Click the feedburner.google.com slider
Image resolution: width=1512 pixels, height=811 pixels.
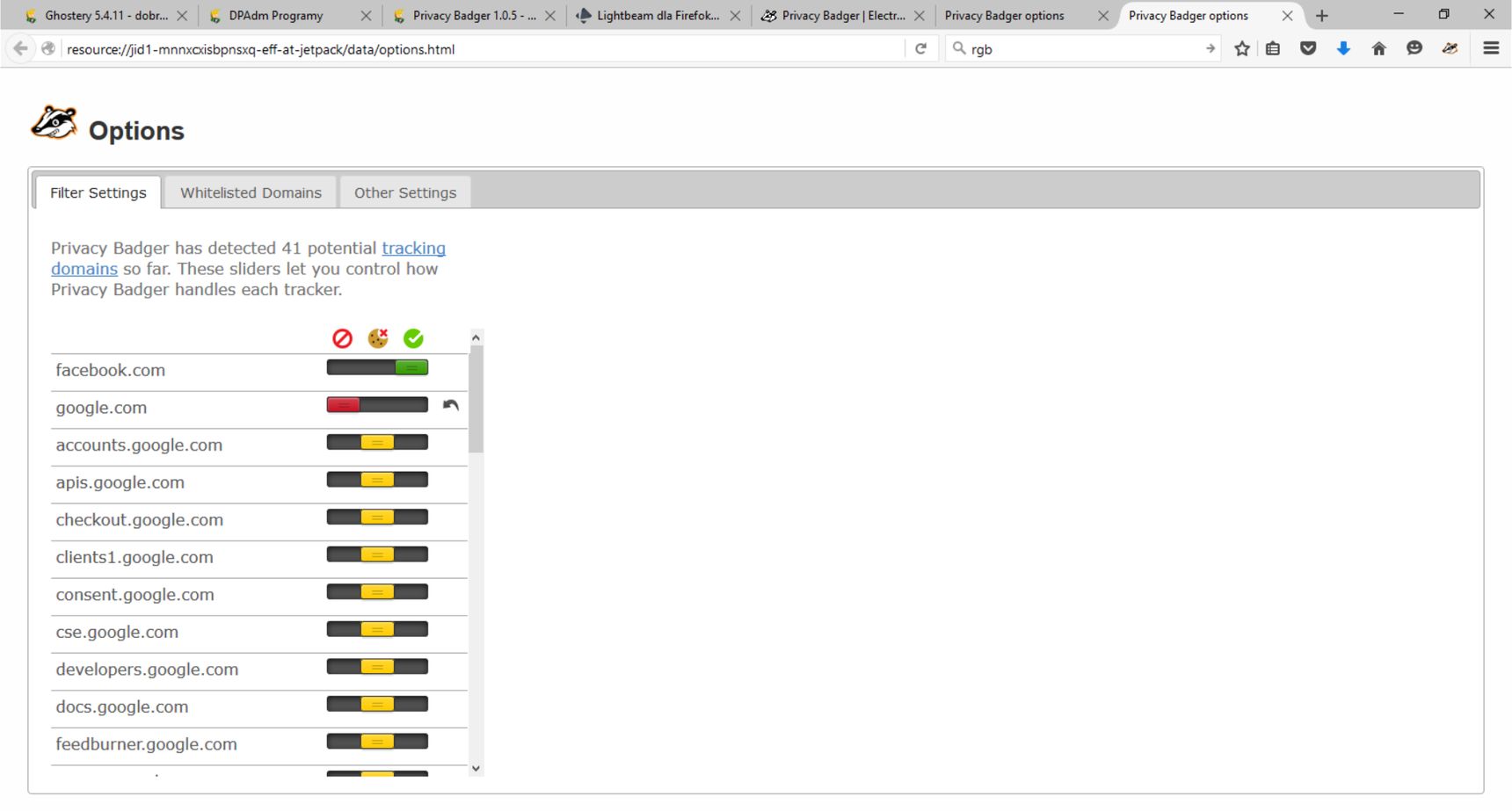[x=377, y=742]
